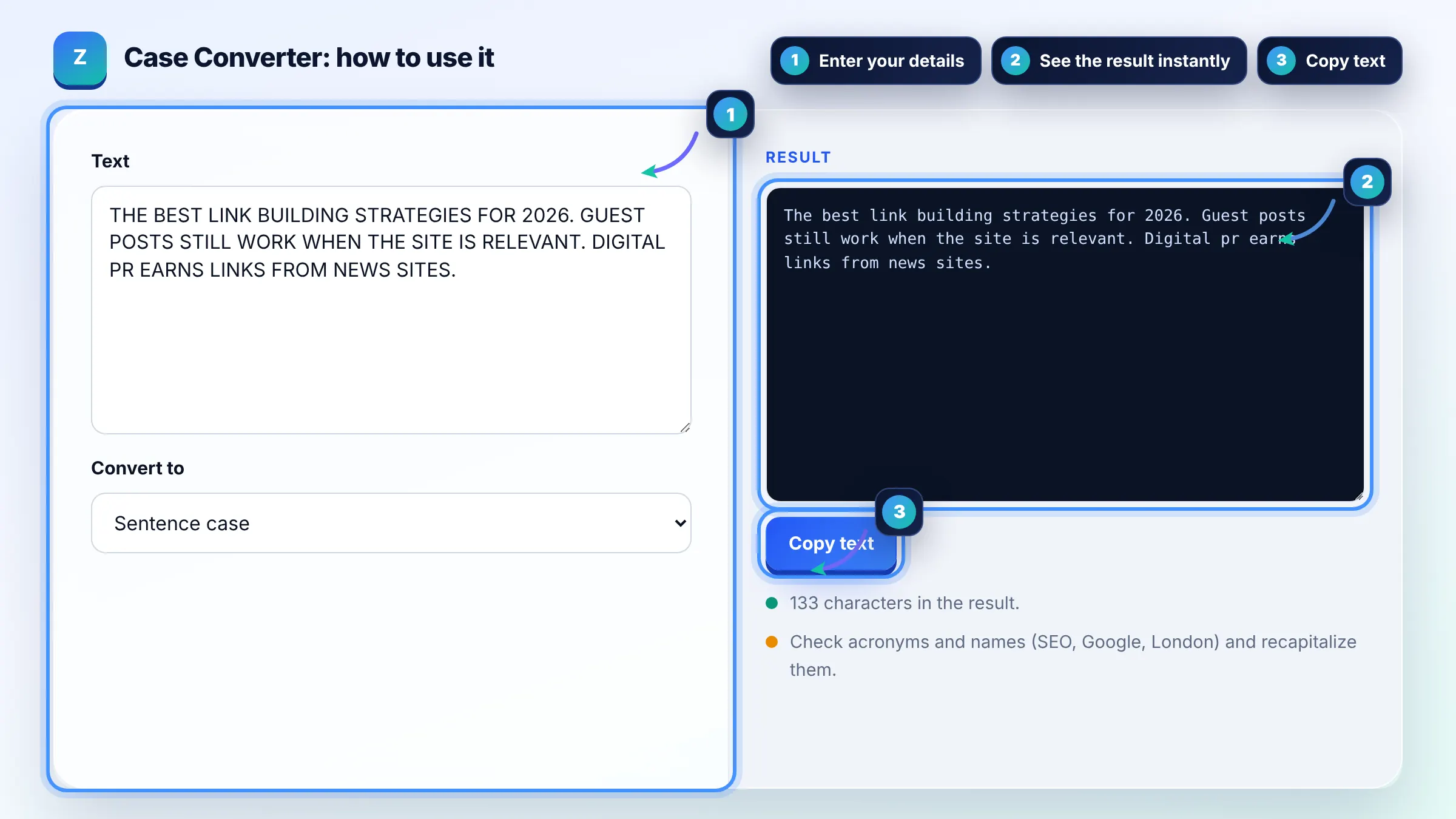1456x819 pixels.
Task: Click the 'Copy text' step pill at top
Action: pyautogui.click(x=1329, y=61)
